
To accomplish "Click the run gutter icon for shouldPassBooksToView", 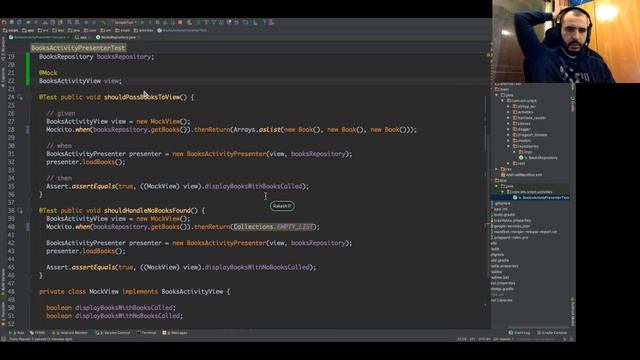I will (20, 97).
